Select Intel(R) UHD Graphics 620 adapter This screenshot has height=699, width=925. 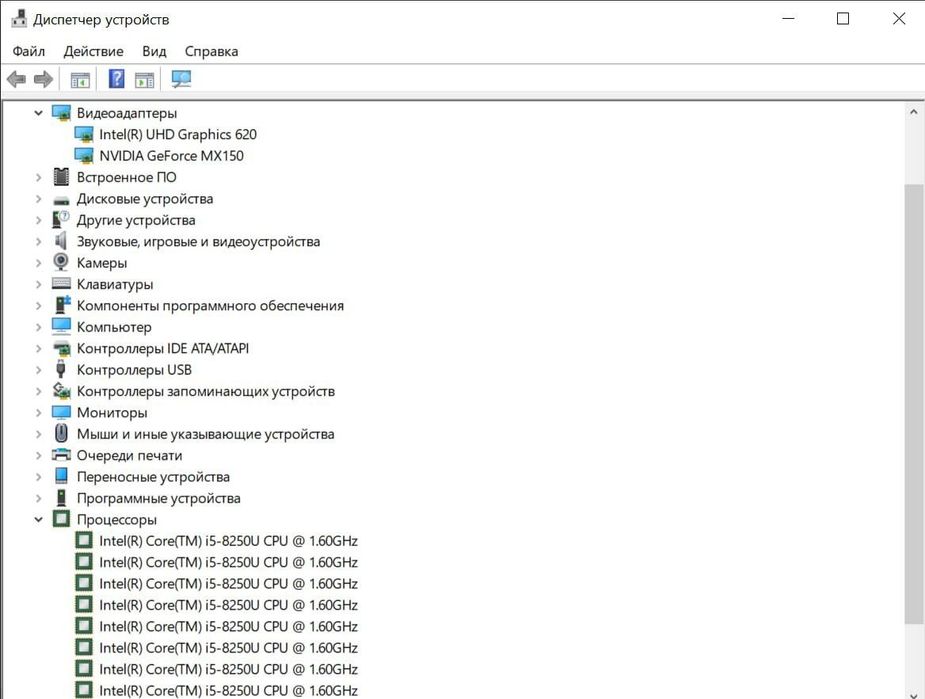pos(178,134)
